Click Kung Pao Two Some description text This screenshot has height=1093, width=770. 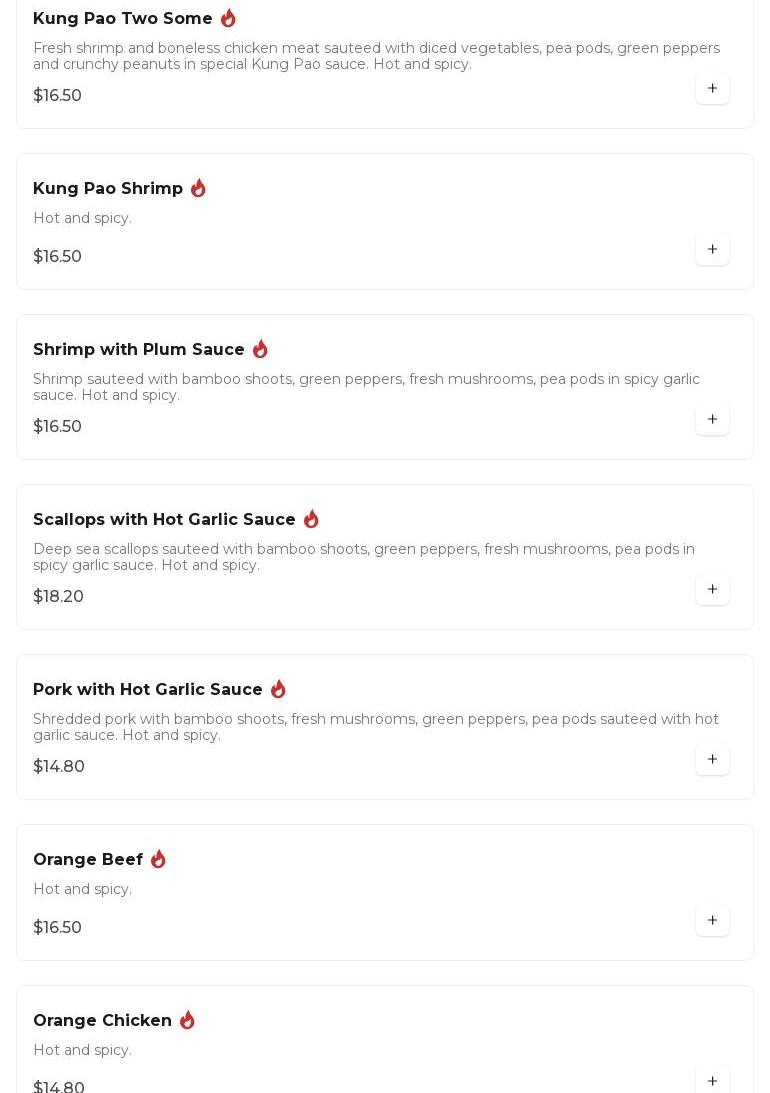(376, 56)
